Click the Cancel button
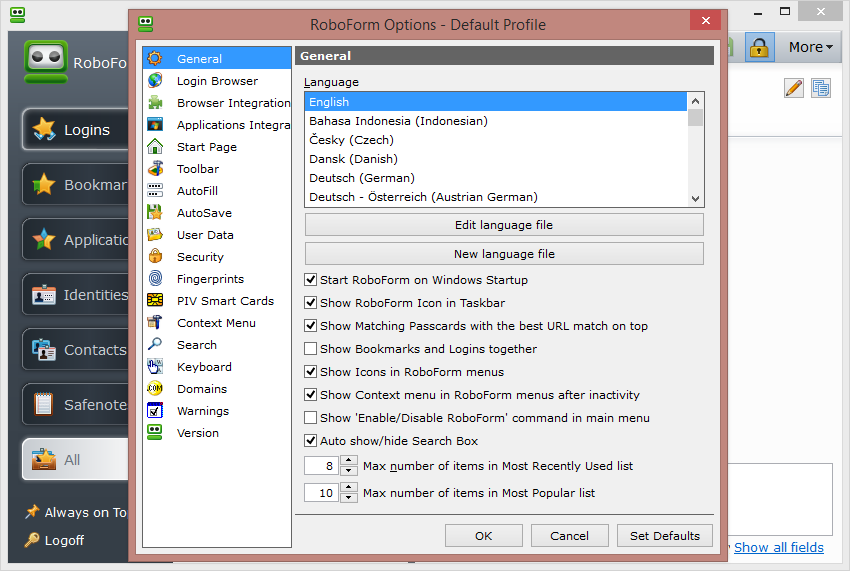Screen dimensions: 850x571 (569, 536)
